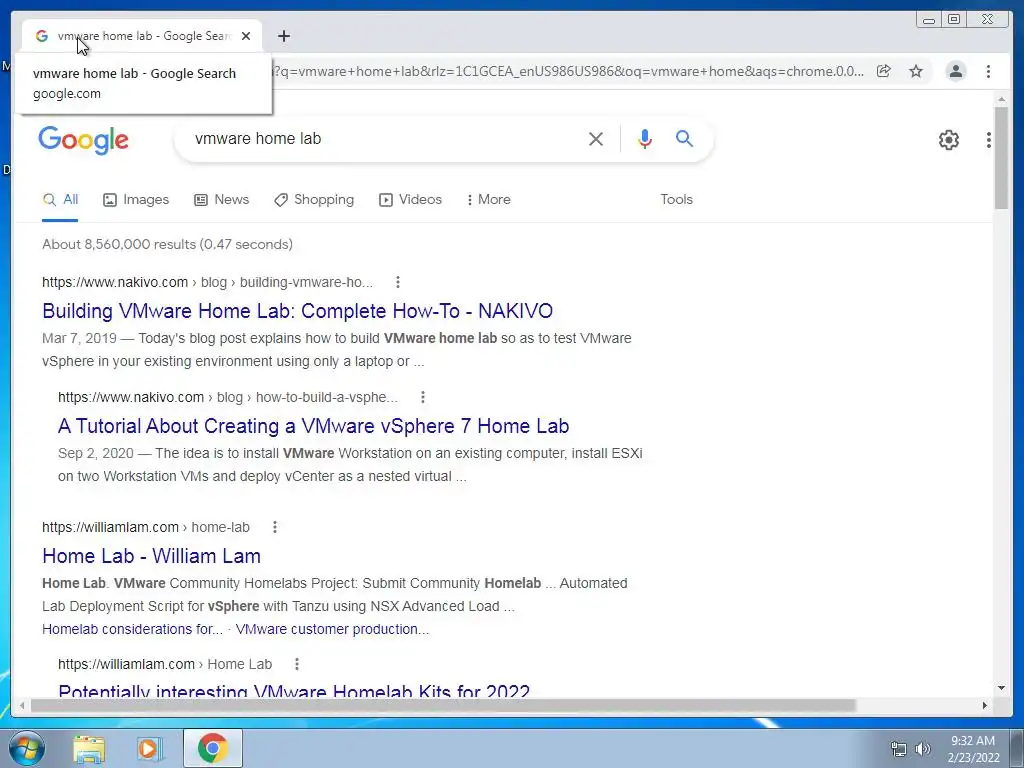This screenshot has height=768, width=1024.
Task: Open volume speaker tray icon
Action: pyautogui.click(x=923, y=749)
